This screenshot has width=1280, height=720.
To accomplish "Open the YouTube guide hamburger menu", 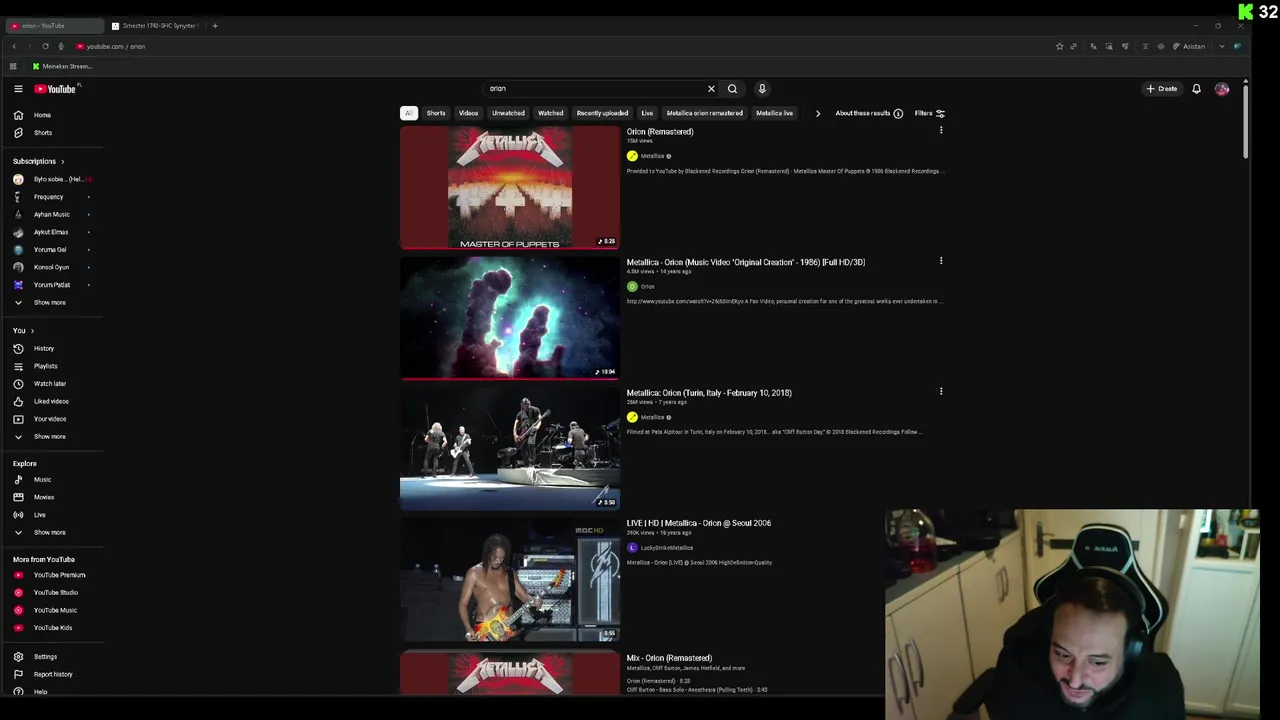I will pos(18,89).
